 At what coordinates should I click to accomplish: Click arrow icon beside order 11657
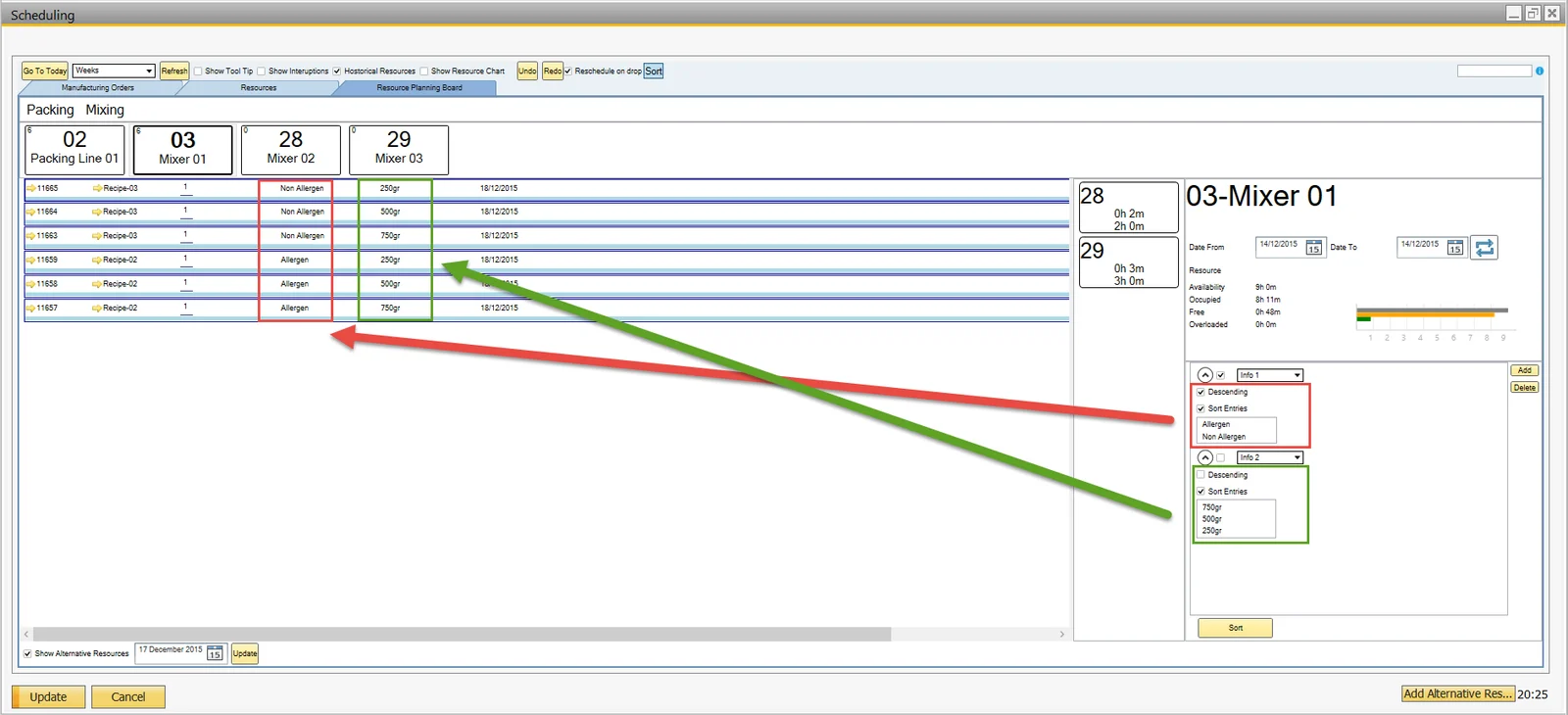(31, 308)
